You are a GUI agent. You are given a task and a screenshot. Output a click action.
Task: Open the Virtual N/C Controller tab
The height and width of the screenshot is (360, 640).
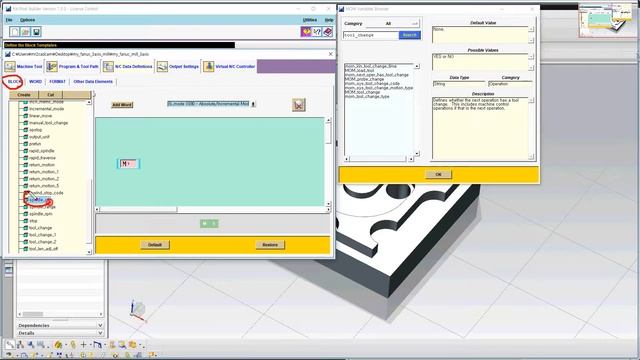point(229,66)
